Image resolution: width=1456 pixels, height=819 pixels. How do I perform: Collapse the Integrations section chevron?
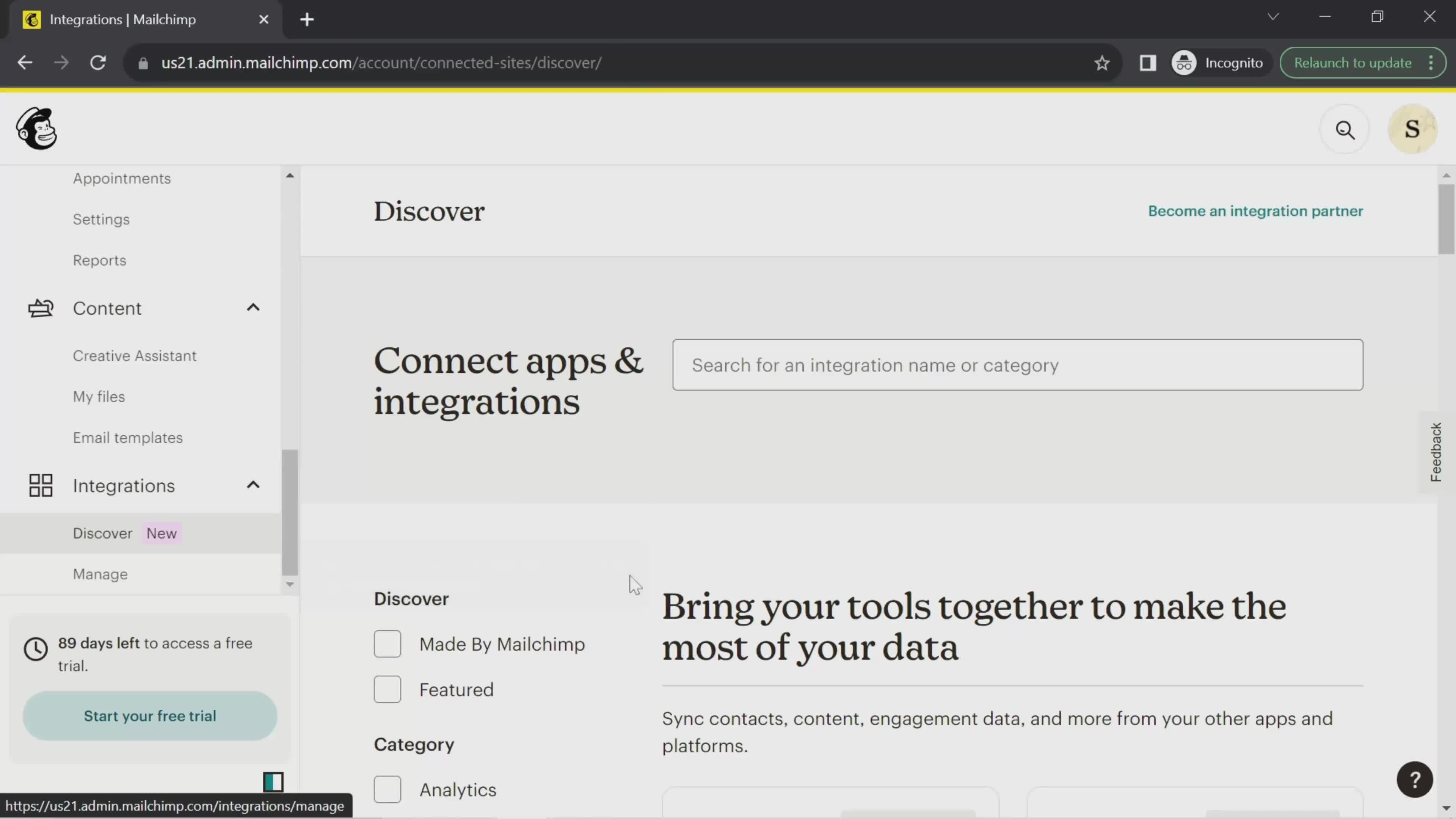[253, 485]
